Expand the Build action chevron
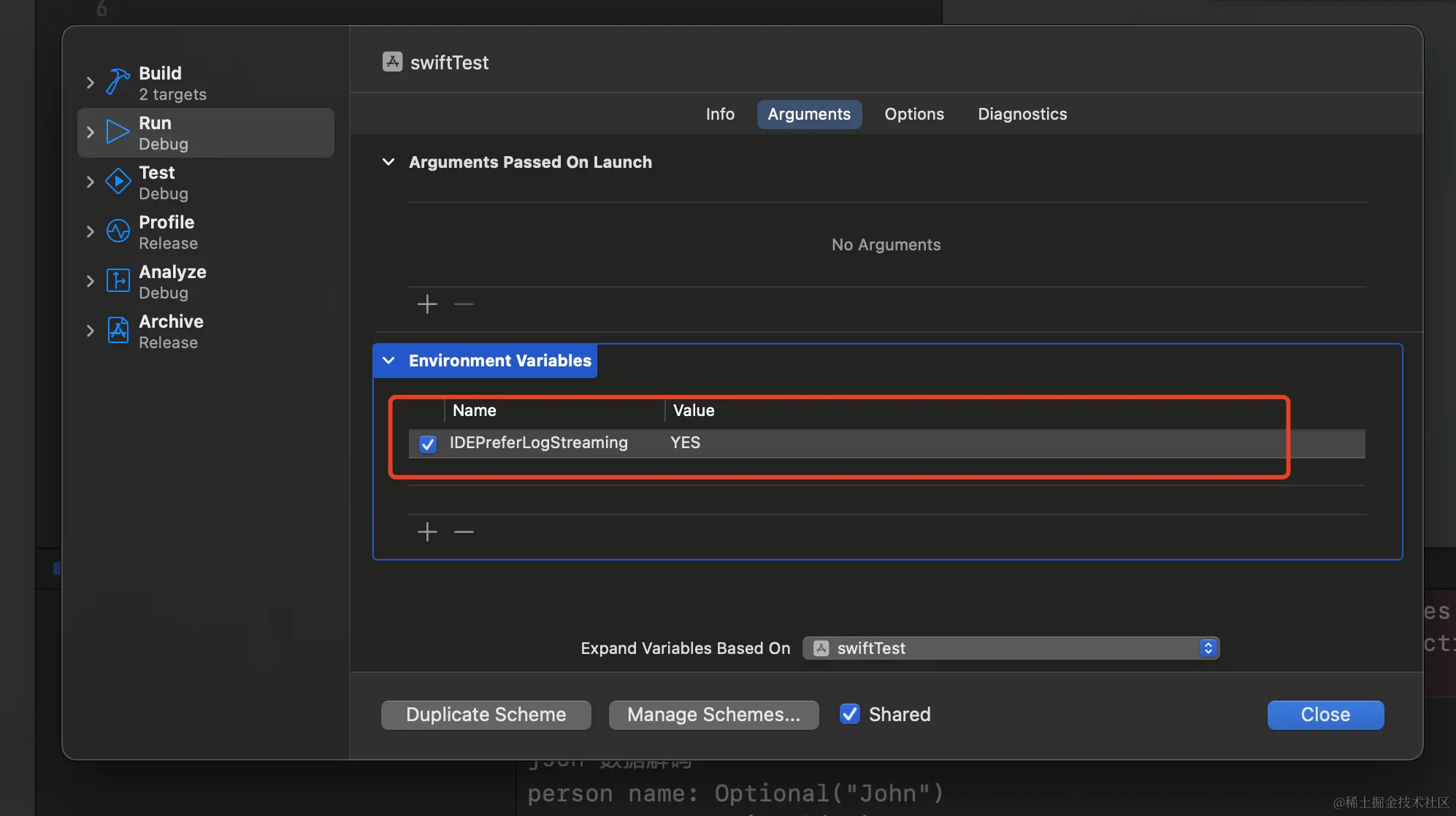The height and width of the screenshot is (816, 1456). 91,82
